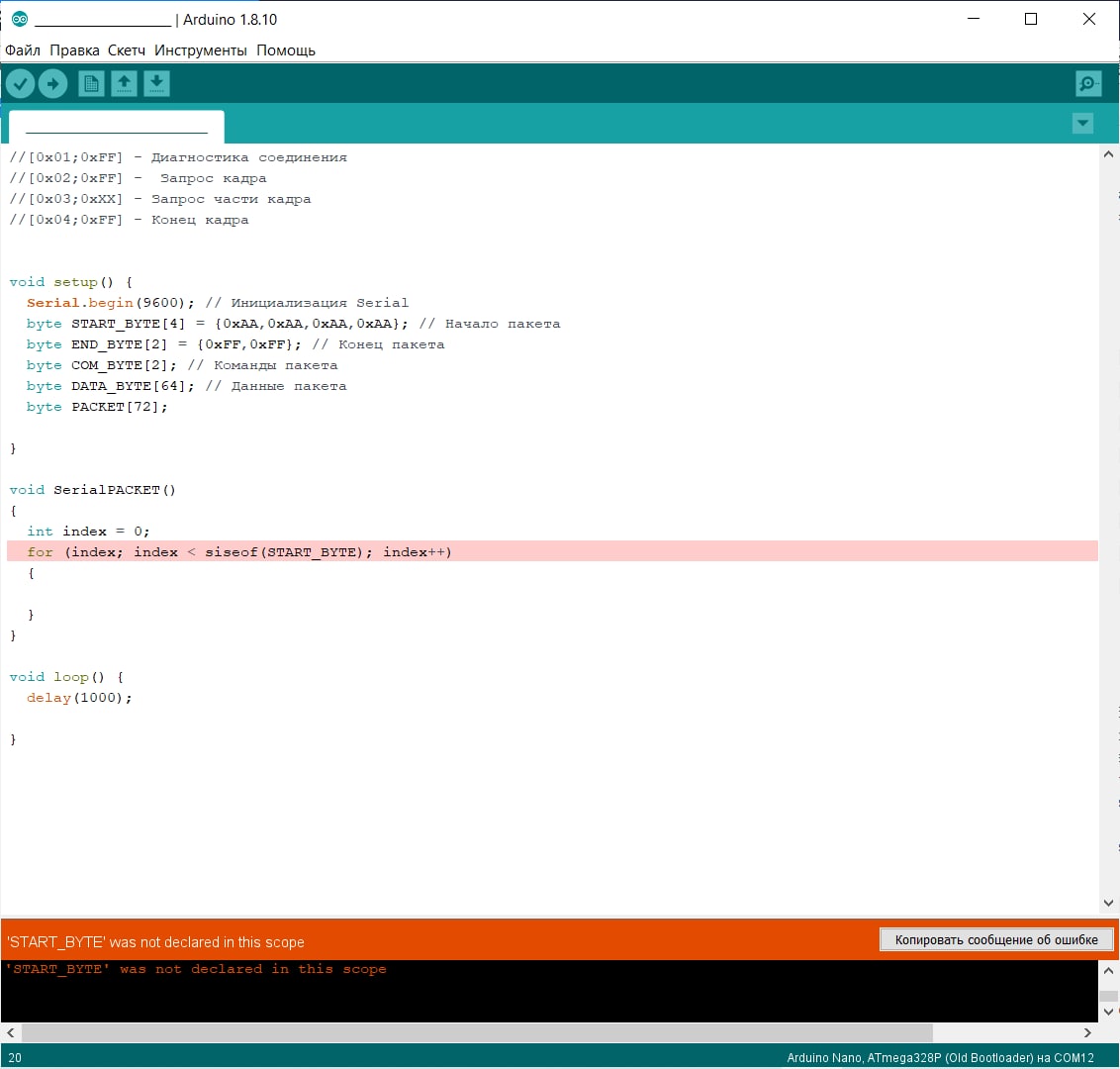
Task: Click the byte PACKET[72]; line
Action: [x=97, y=406]
